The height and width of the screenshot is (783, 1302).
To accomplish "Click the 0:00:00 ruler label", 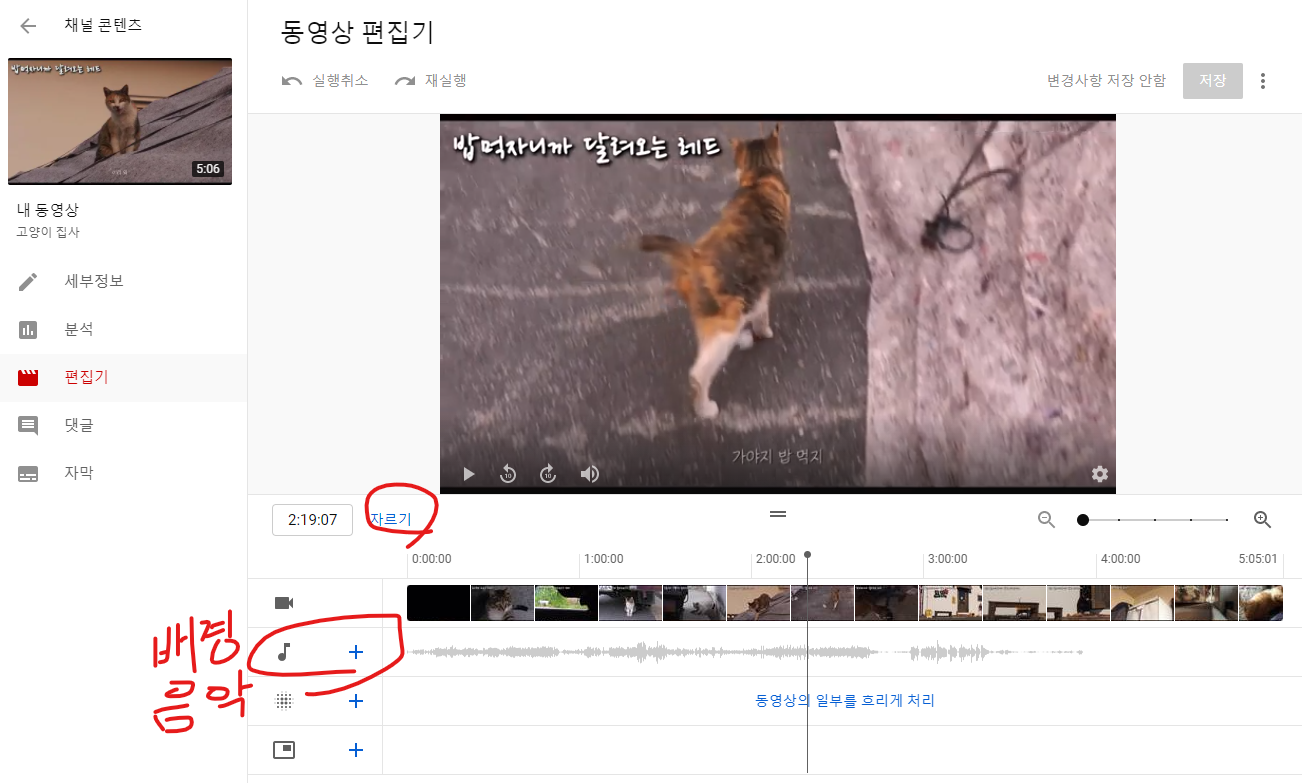I will coord(432,559).
